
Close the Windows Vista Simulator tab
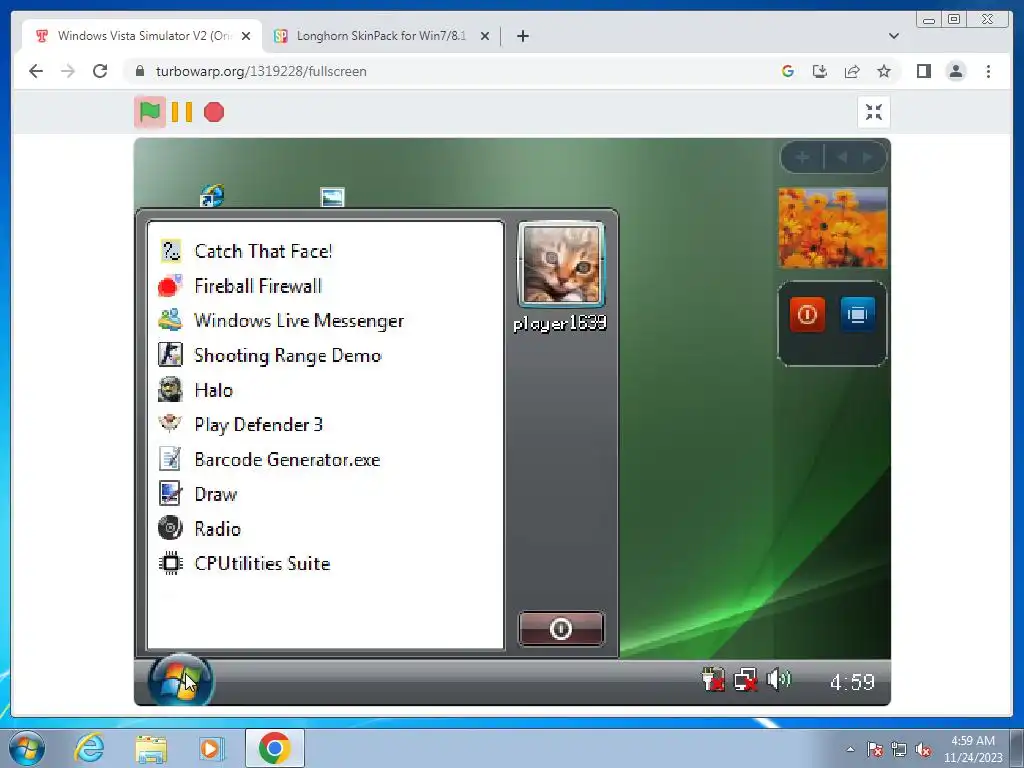click(x=246, y=37)
